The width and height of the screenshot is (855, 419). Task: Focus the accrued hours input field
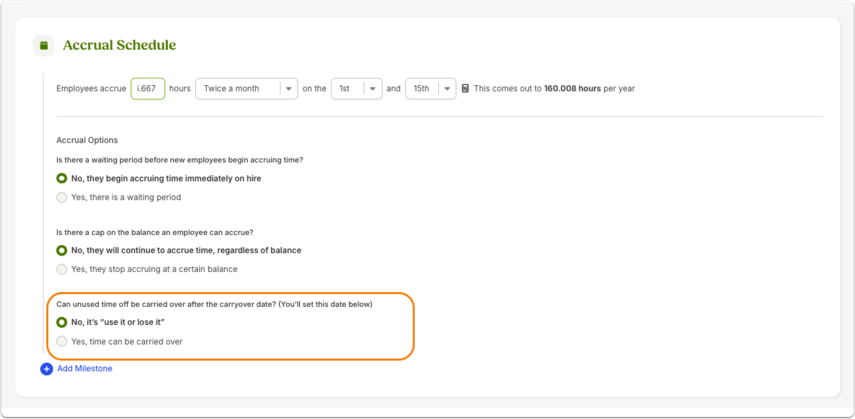[x=148, y=88]
